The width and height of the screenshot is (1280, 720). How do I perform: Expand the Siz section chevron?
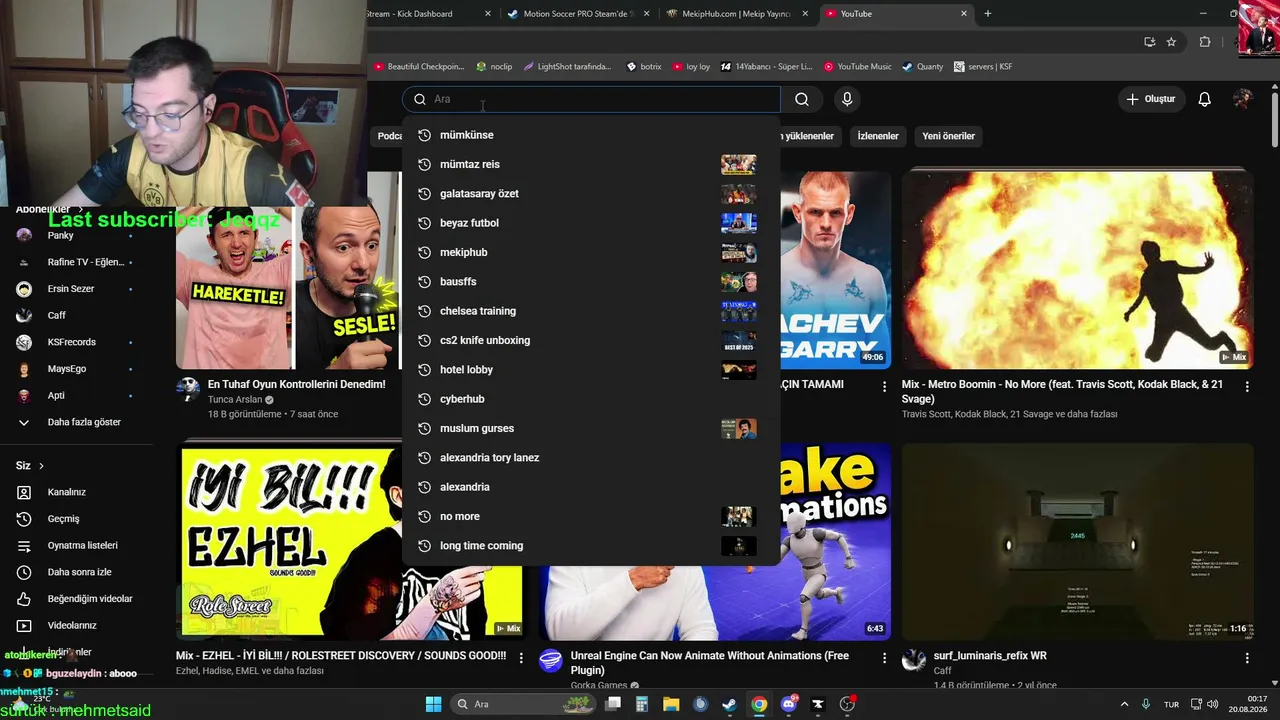tap(41, 466)
